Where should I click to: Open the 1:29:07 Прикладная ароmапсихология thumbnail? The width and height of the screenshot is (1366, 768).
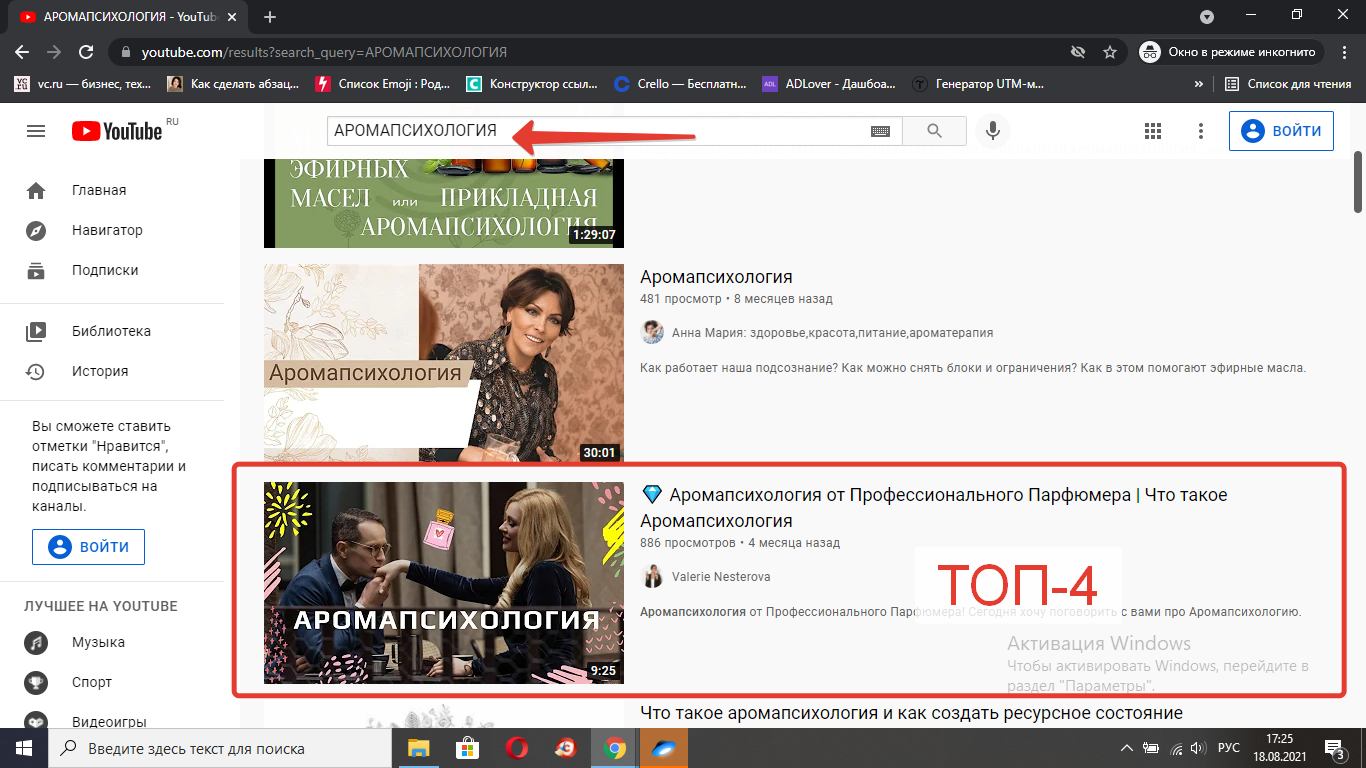click(x=443, y=203)
